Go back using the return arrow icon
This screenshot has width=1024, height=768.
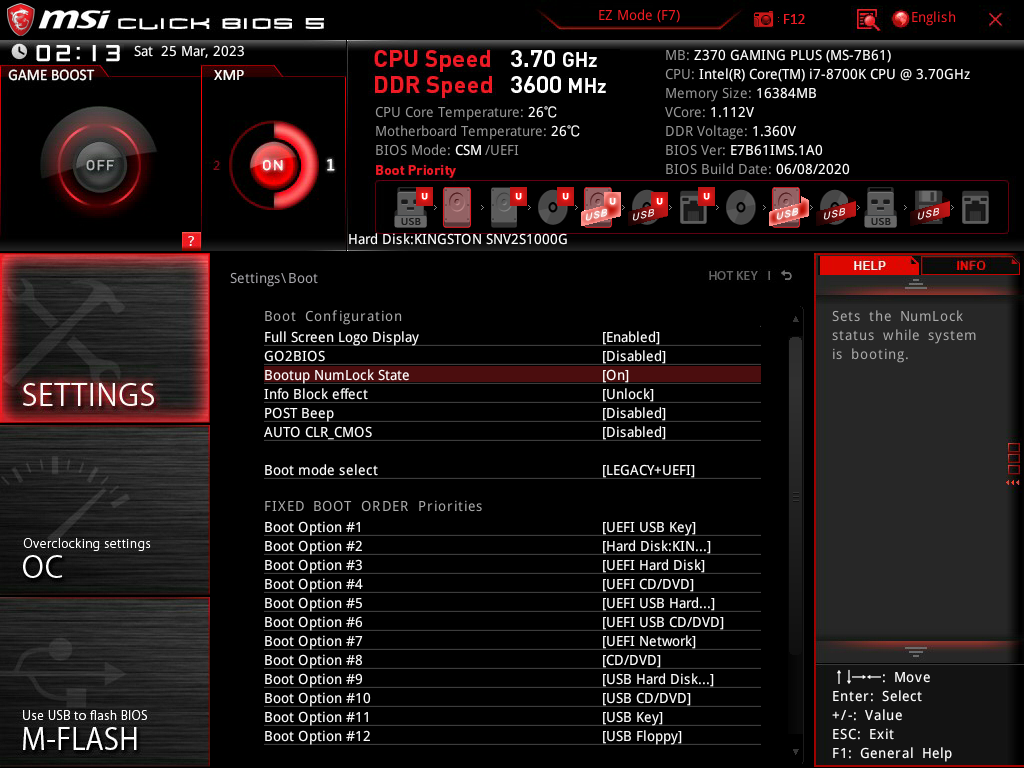pos(786,276)
